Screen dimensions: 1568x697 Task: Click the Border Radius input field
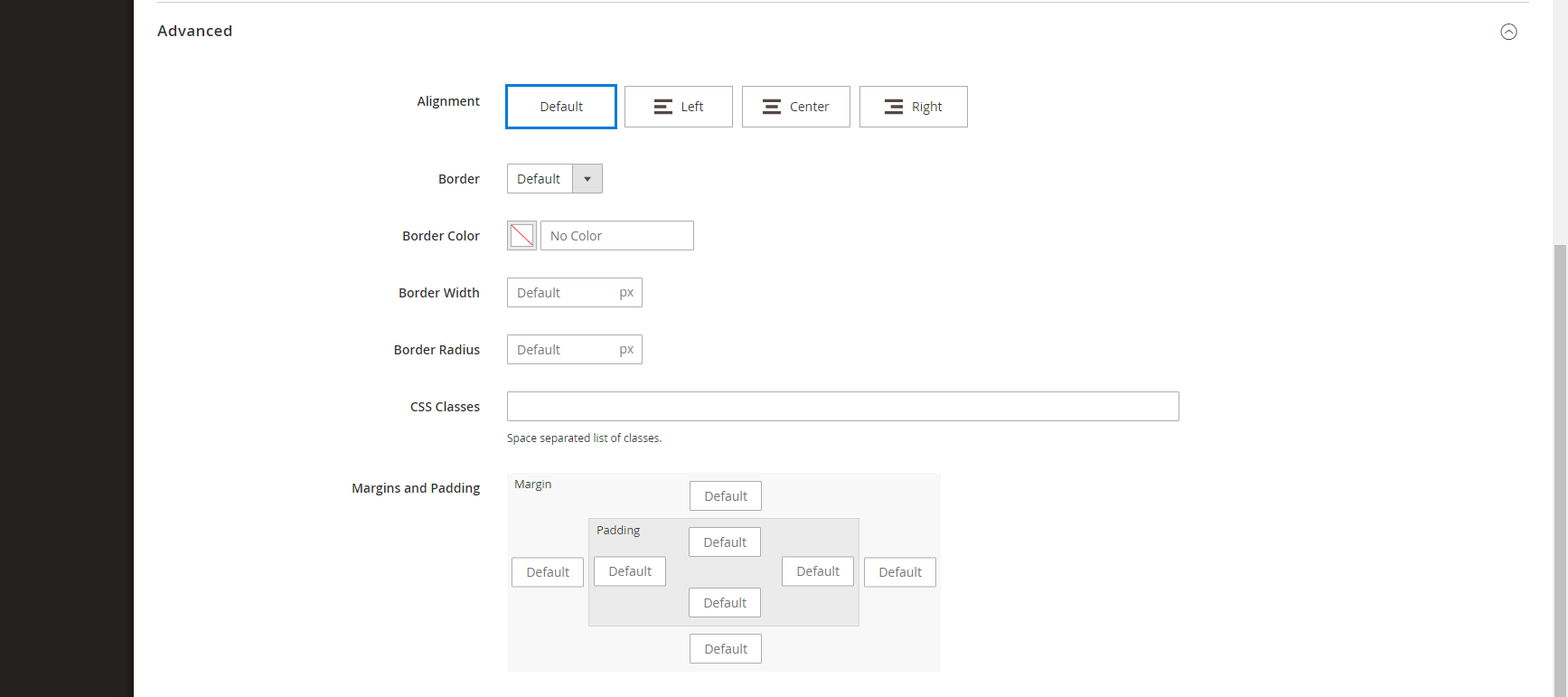pos(561,350)
